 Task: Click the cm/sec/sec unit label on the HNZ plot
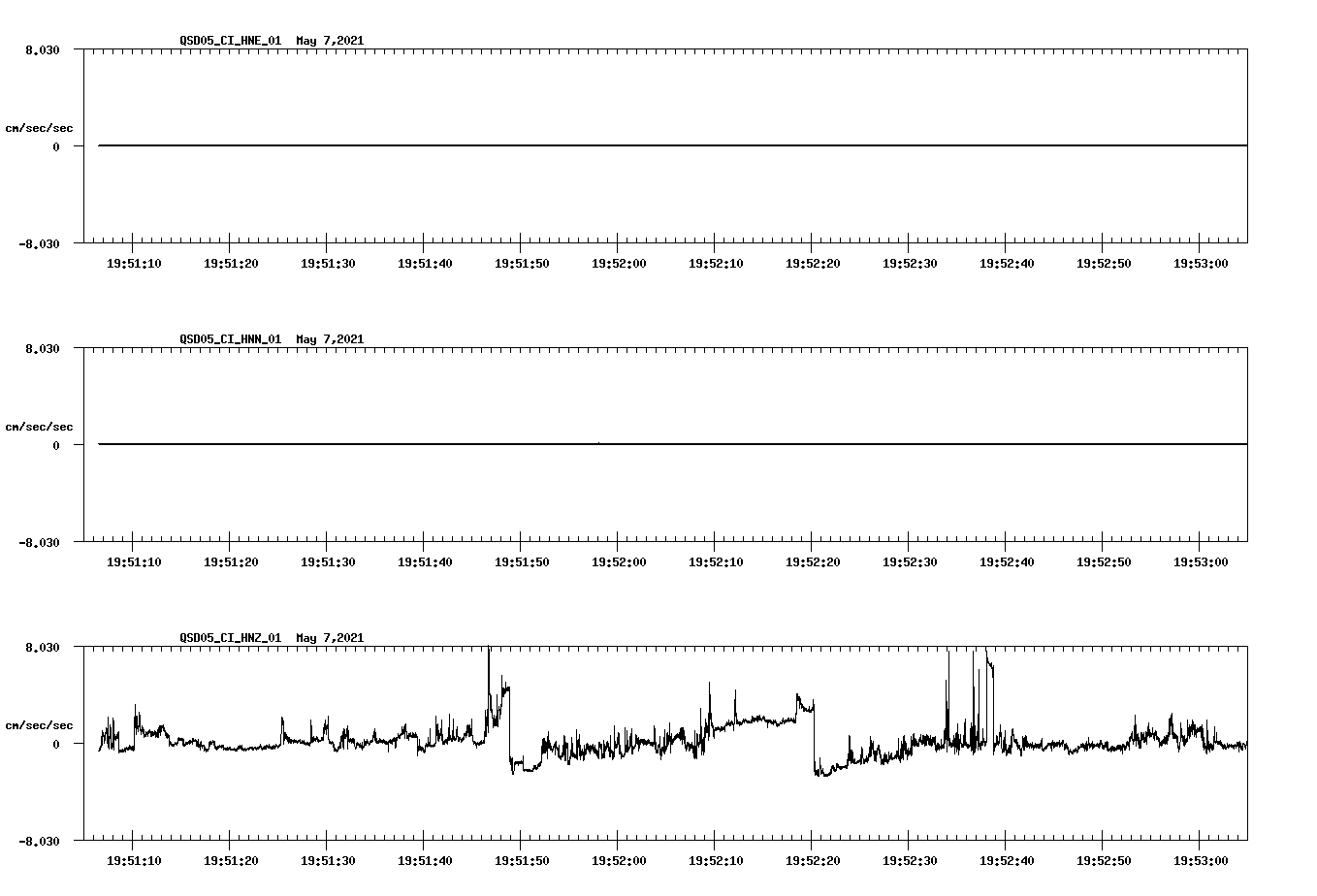click(41, 723)
